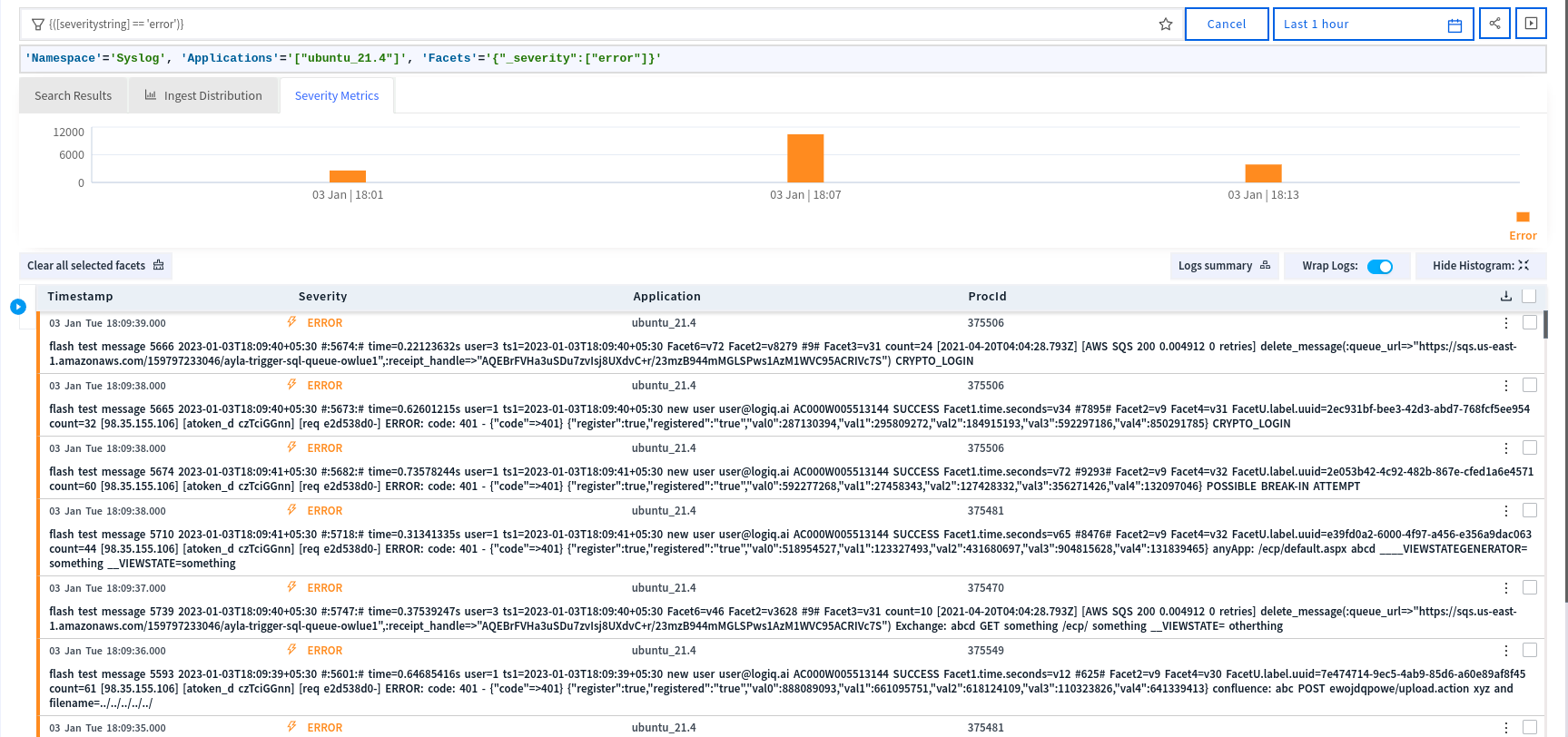Image resolution: width=1568 pixels, height=737 pixels.
Task: Collapse the histogram via Hide Histogram
Action: (1480, 266)
